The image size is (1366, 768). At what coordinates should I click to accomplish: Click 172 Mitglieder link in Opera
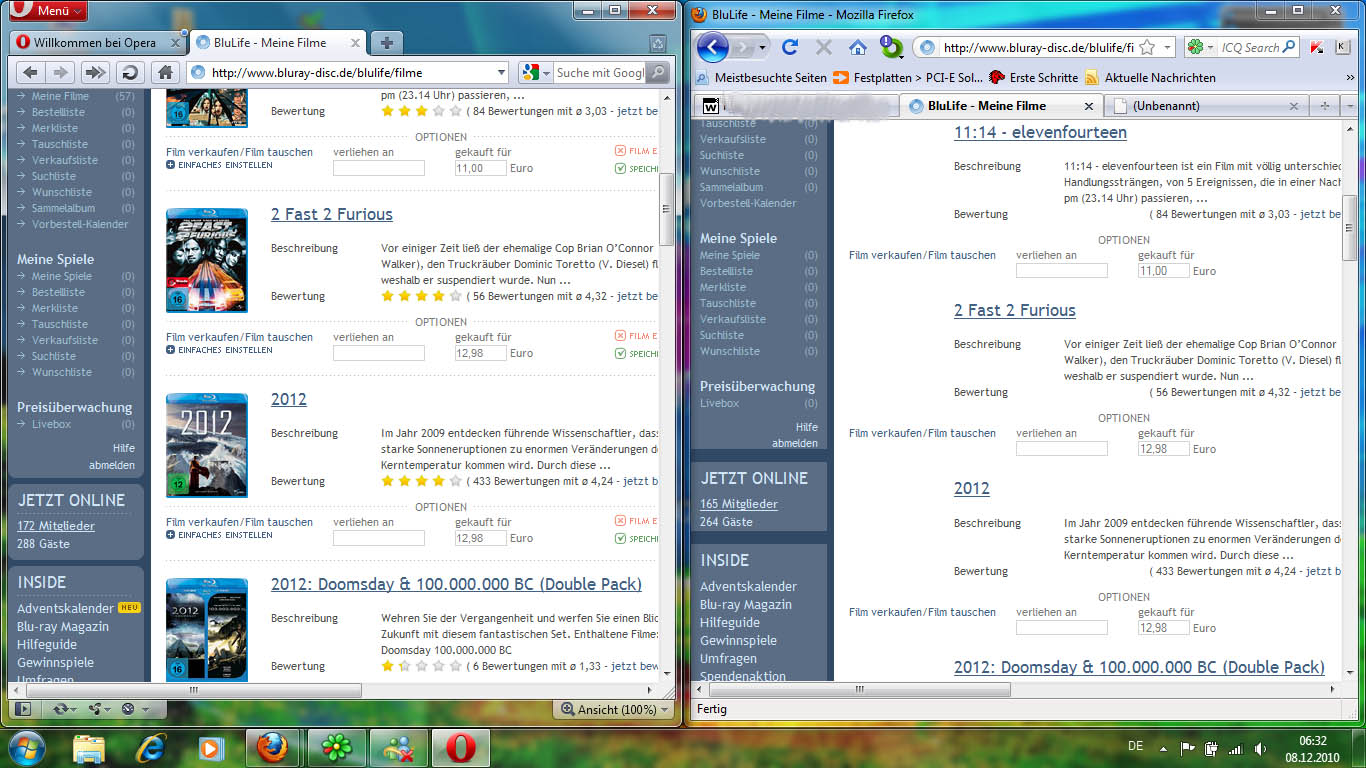tap(56, 526)
